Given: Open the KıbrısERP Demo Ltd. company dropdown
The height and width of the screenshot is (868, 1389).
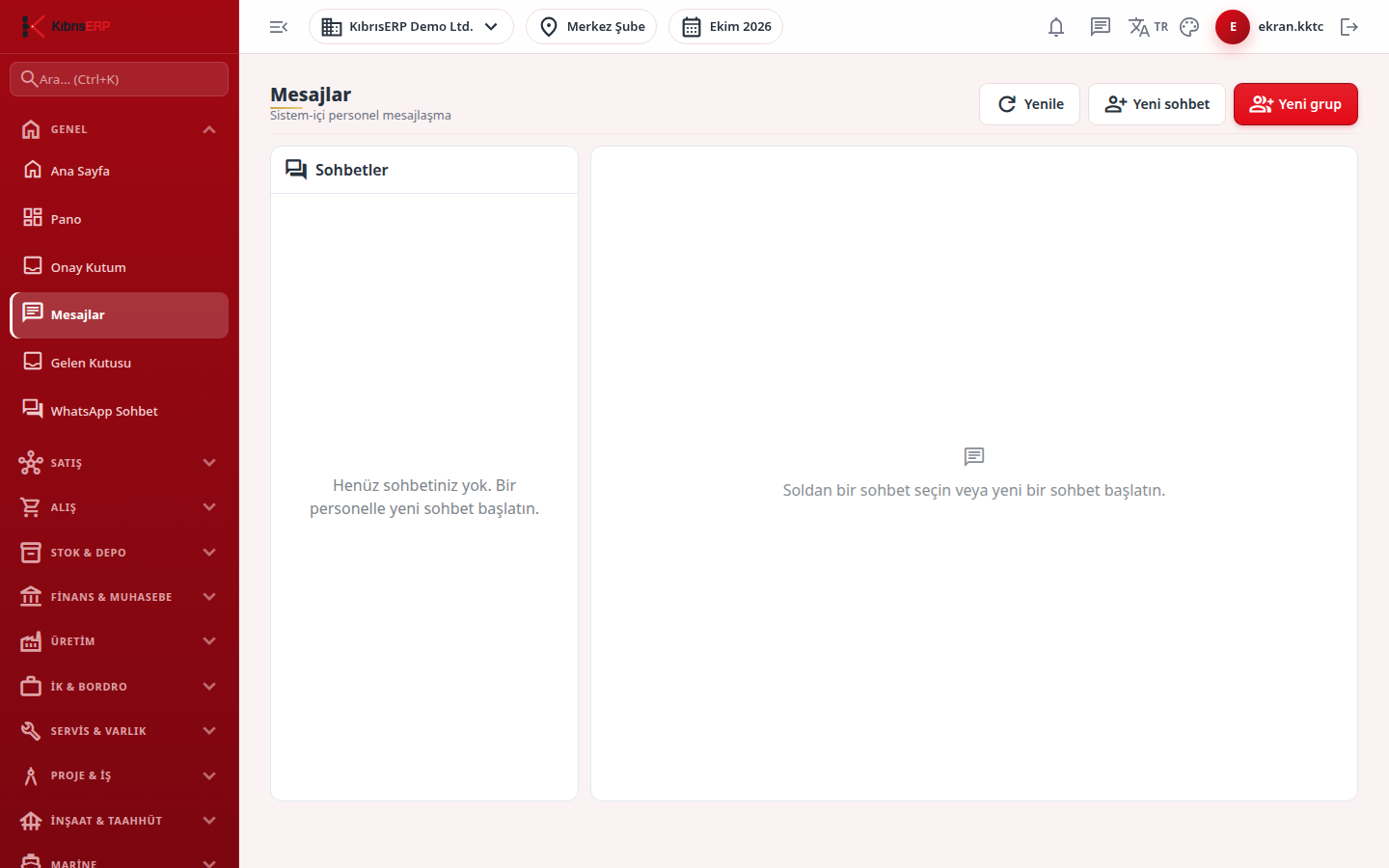Looking at the screenshot, I should 411,27.
